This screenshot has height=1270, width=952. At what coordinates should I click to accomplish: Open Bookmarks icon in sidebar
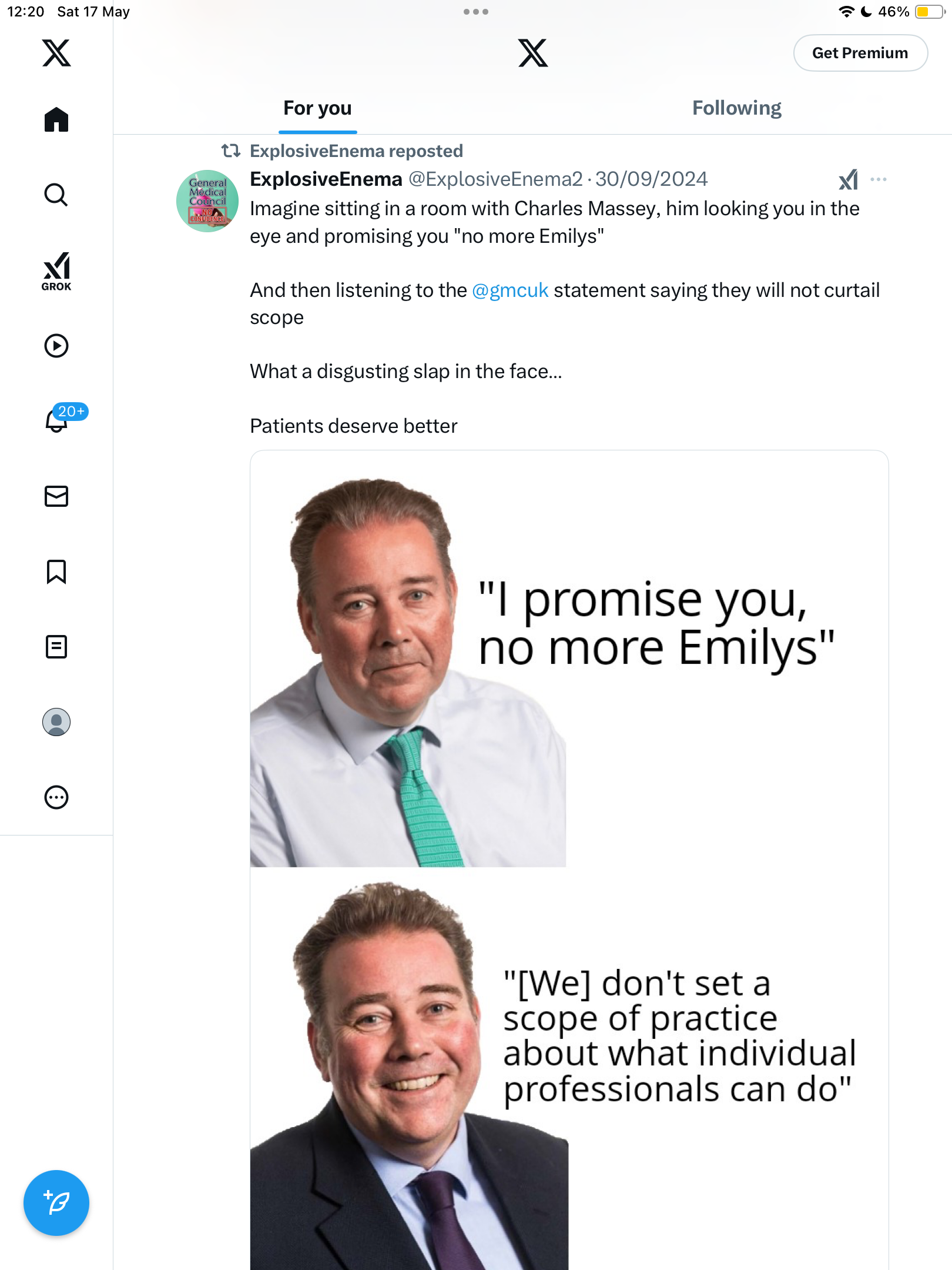56,571
